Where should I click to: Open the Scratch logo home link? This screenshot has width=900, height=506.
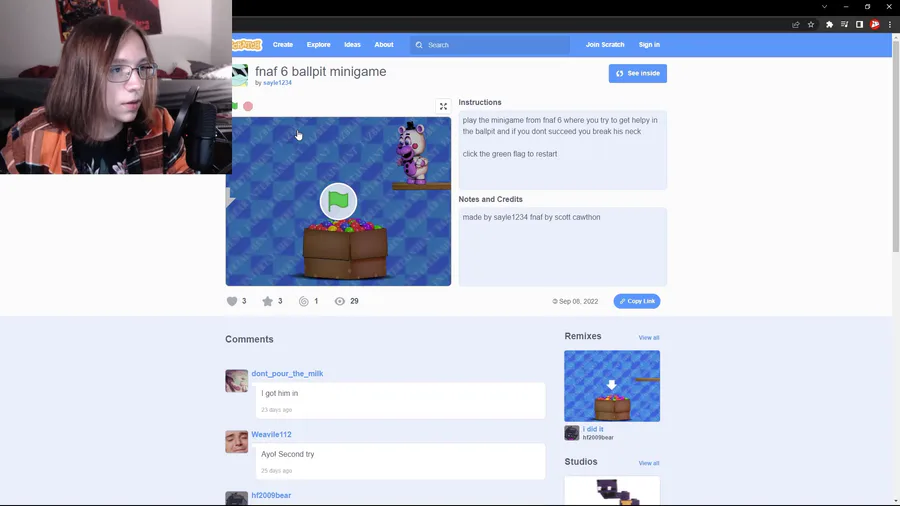(x=247, y=45)
